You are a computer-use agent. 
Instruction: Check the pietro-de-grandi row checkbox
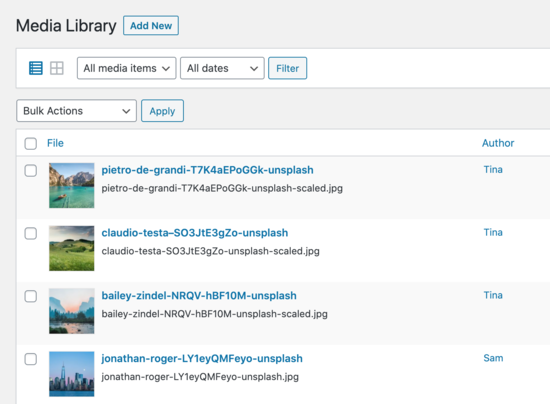point(31,170)
